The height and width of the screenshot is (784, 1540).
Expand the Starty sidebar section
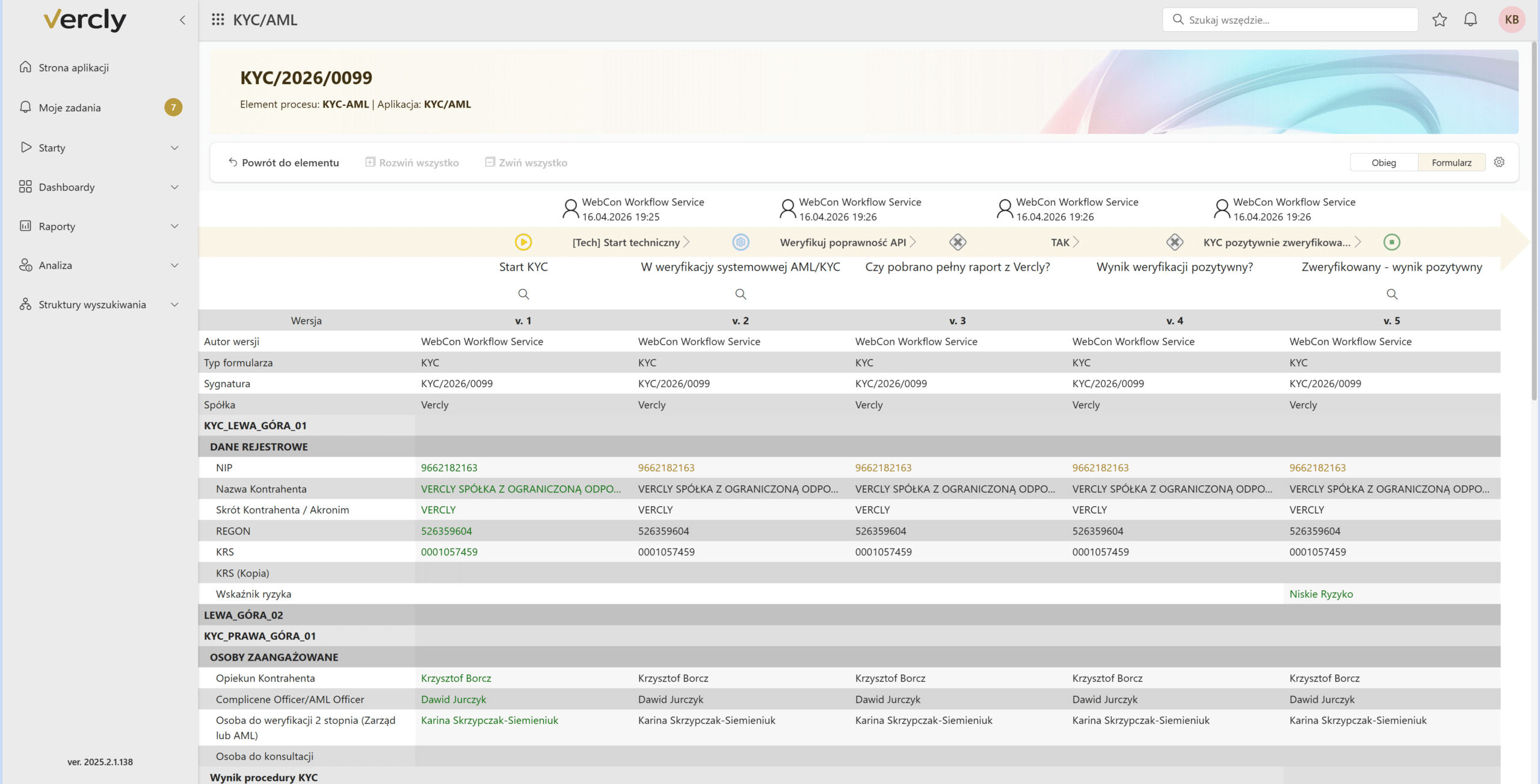pyautogui.click(x=174, y=148)
